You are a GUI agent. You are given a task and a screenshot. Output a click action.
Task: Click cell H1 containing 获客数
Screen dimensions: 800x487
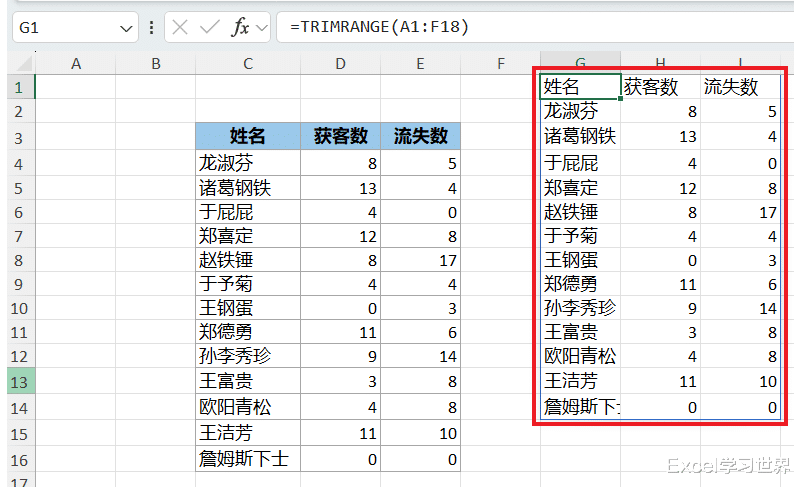point(660,87)
